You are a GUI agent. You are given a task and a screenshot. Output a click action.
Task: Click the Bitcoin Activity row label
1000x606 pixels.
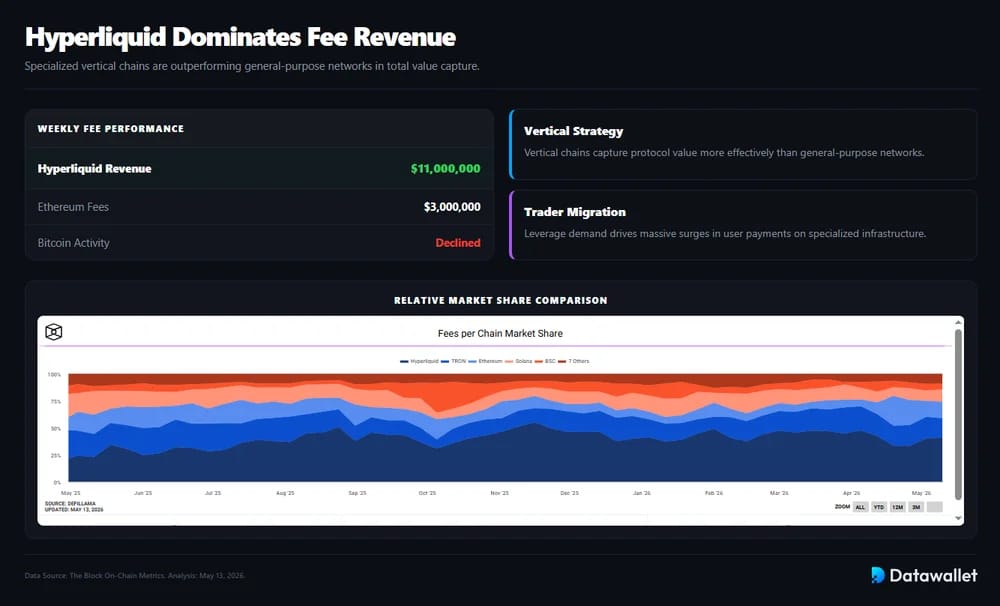73,243
